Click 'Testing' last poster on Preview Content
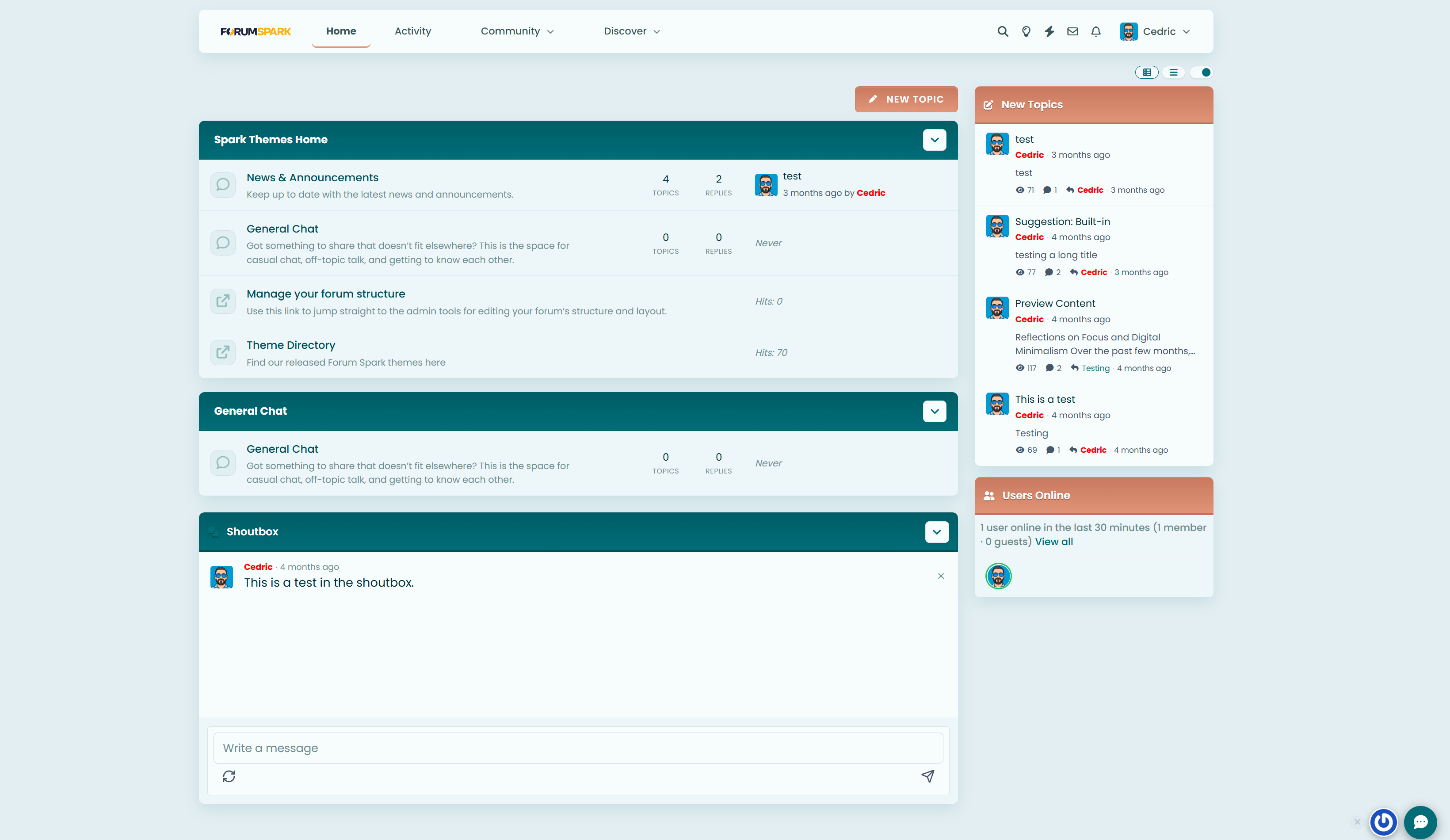Screen dimensions: 1450x840 pyautogui.click(x=1095, y=368)
